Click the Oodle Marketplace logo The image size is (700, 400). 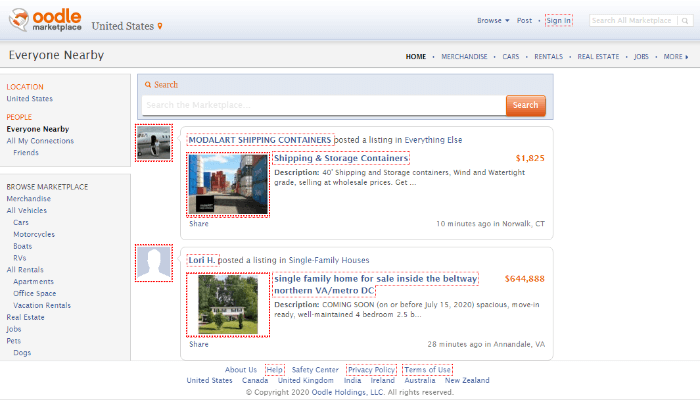click(x=45, y=21)
